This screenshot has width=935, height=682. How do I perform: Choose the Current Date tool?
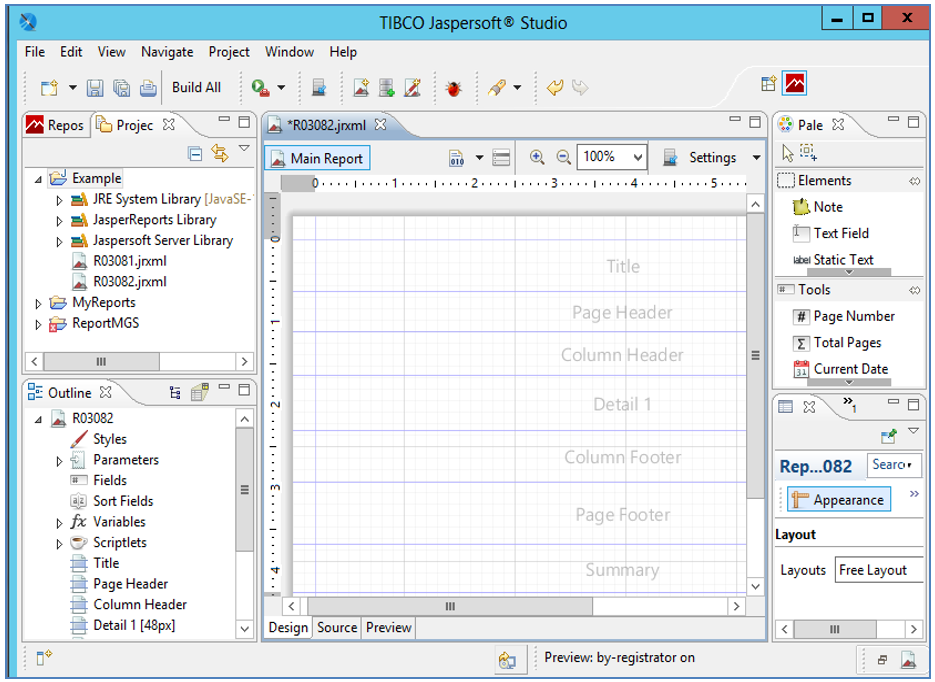pos(840,369)
